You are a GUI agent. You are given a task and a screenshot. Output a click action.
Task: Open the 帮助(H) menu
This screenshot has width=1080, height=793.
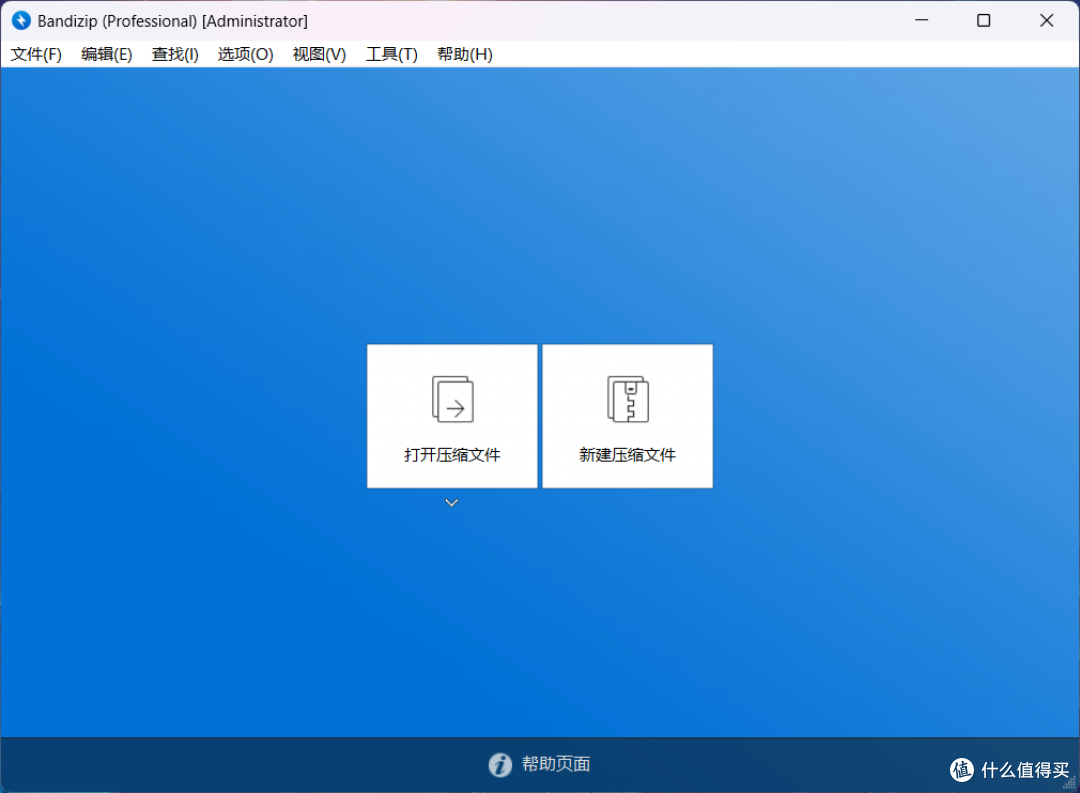tap(465, 54)
